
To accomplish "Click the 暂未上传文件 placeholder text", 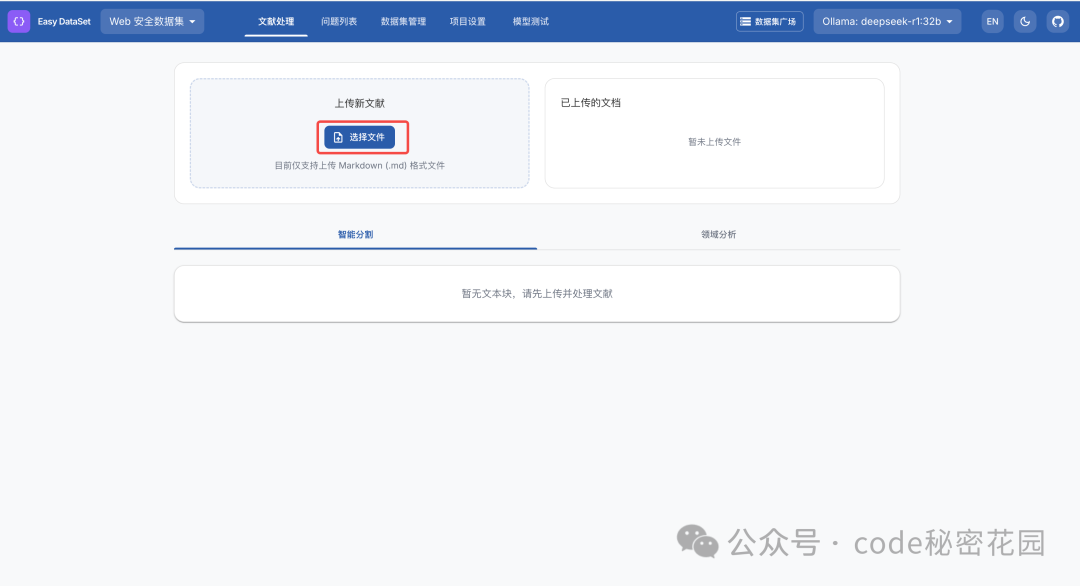I will (x=714, y=142).
